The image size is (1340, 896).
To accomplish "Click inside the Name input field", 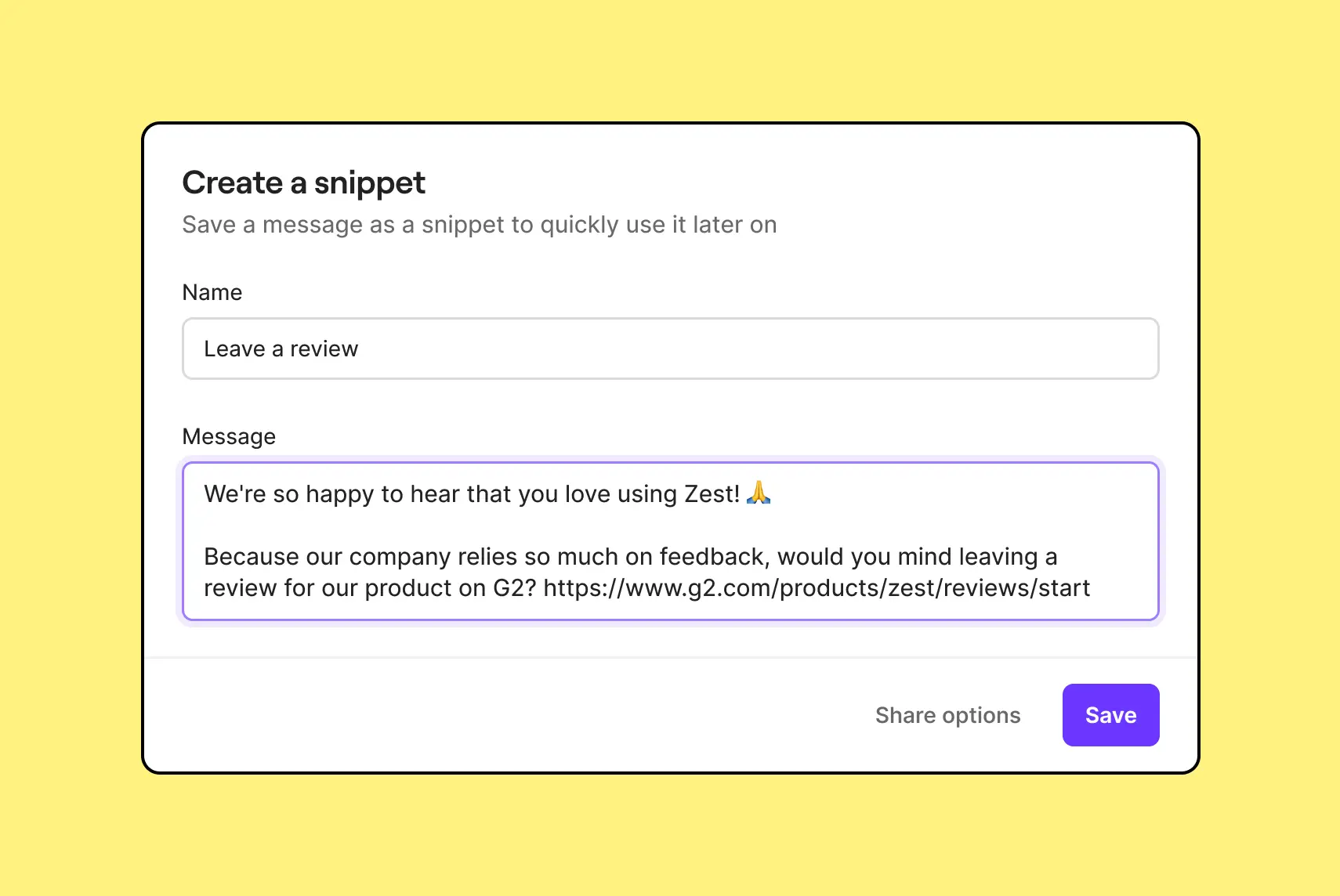I will coord(670,349).
